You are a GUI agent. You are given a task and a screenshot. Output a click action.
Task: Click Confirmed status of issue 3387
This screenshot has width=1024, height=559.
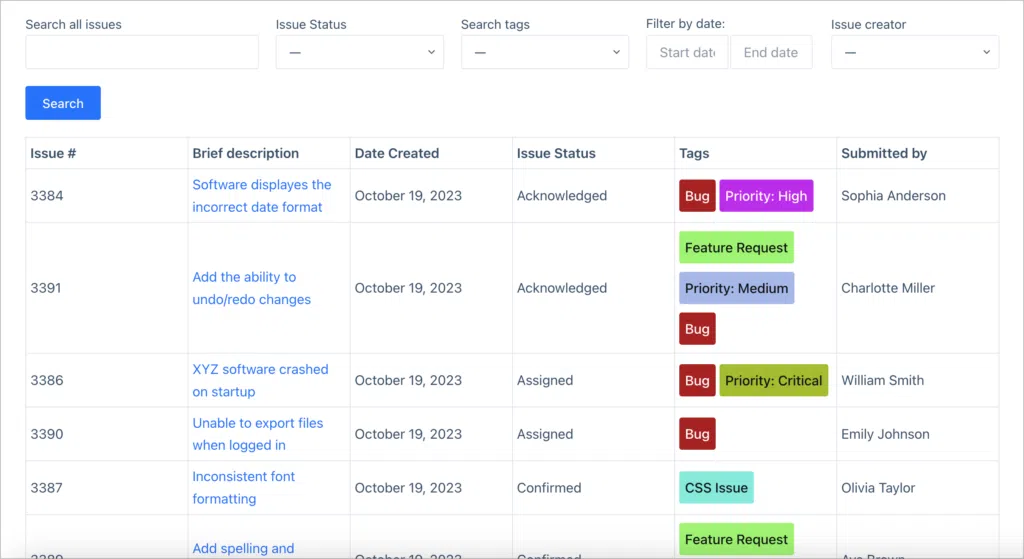tap(549, 487)
